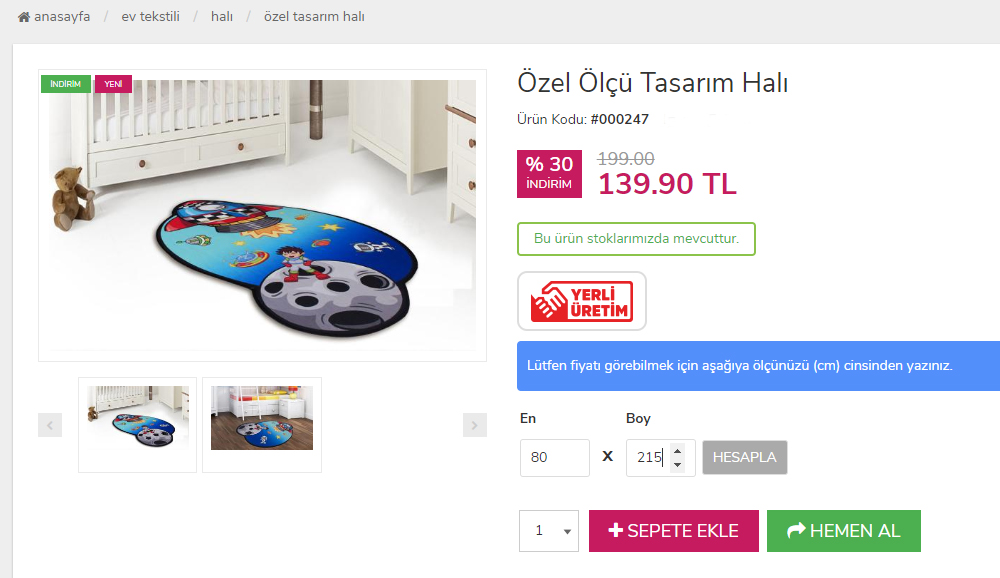Select the first rug thumbnail with crib

click(138, 424)
